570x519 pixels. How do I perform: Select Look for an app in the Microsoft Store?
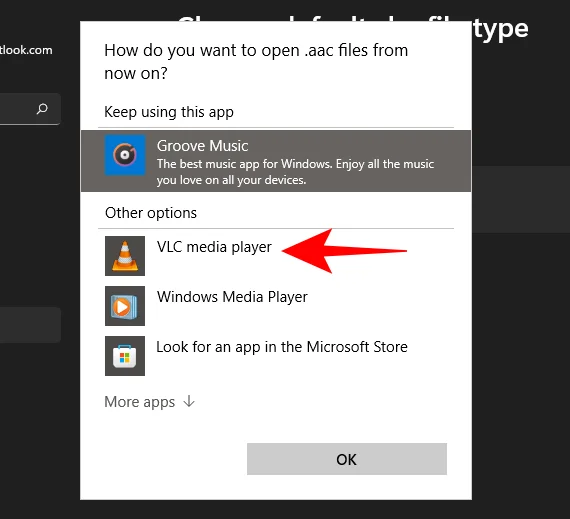(282, 347)
